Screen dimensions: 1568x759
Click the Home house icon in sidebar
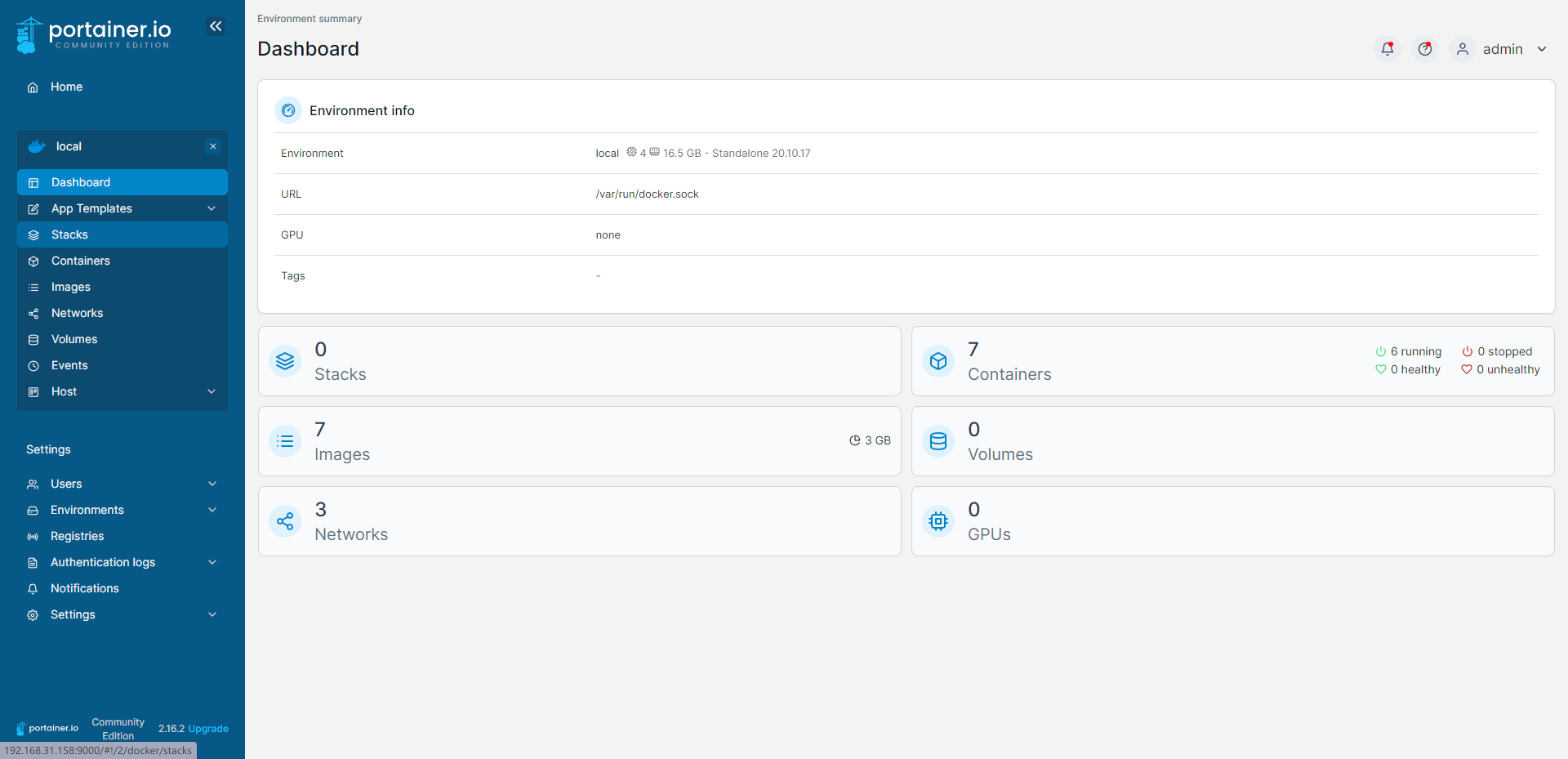click(33, 87)
